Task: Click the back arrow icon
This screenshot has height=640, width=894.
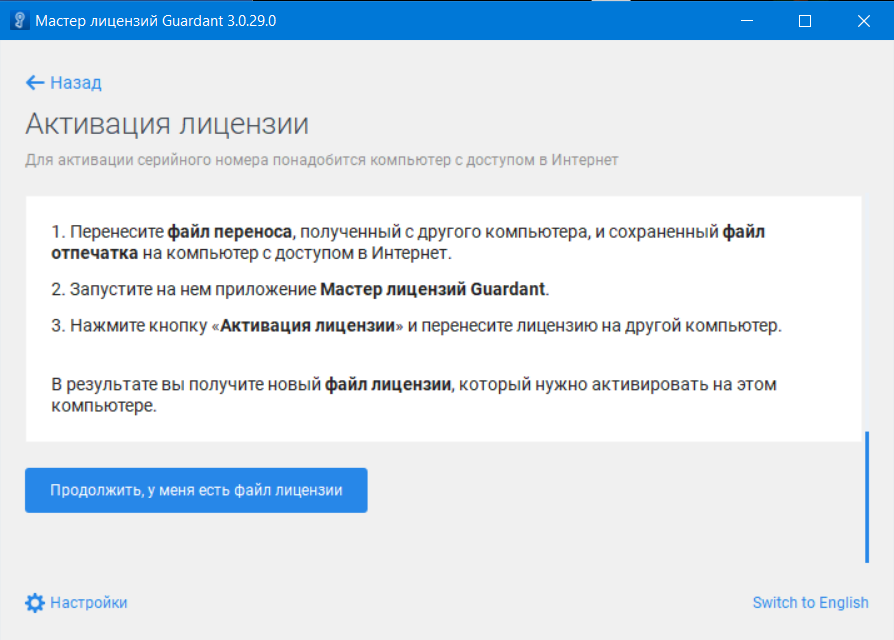Action: point(35,83)
